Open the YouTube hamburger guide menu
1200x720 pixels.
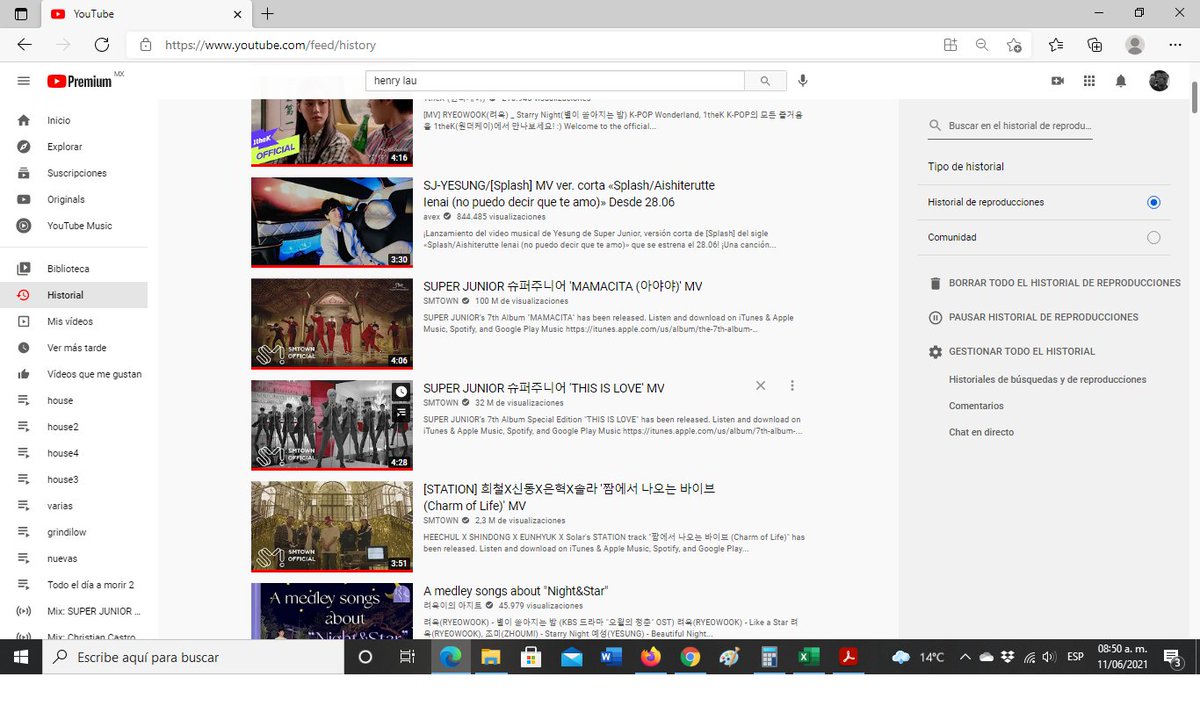23,81
